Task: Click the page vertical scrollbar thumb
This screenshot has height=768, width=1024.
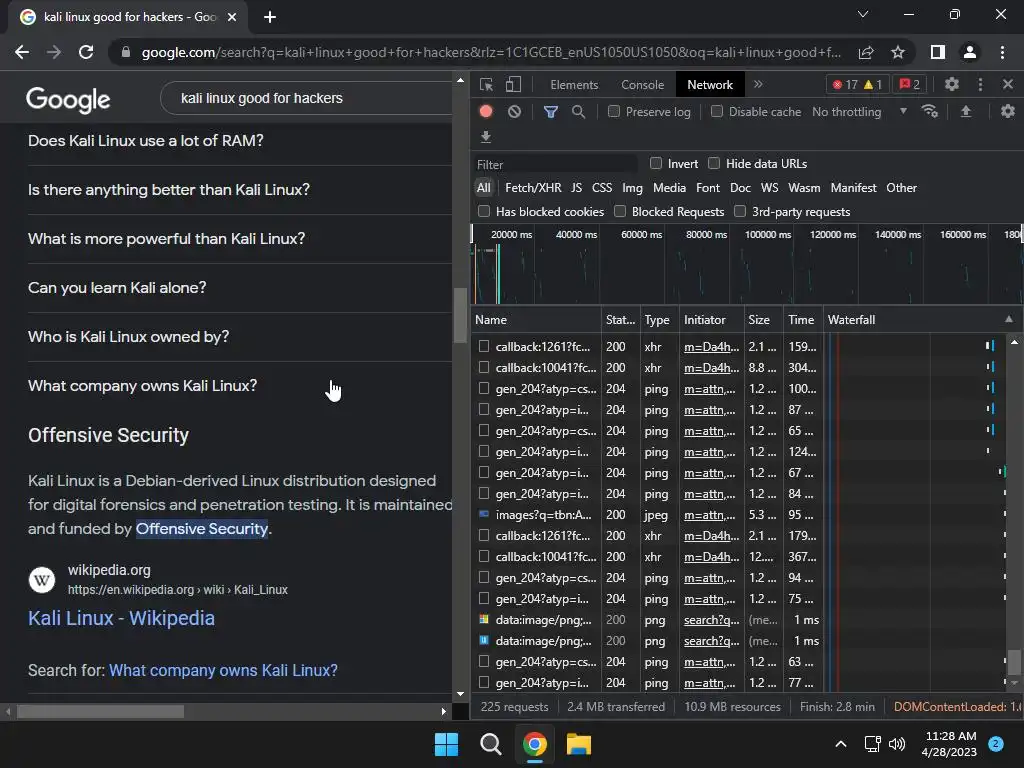Action: click(x=460, y=315)
